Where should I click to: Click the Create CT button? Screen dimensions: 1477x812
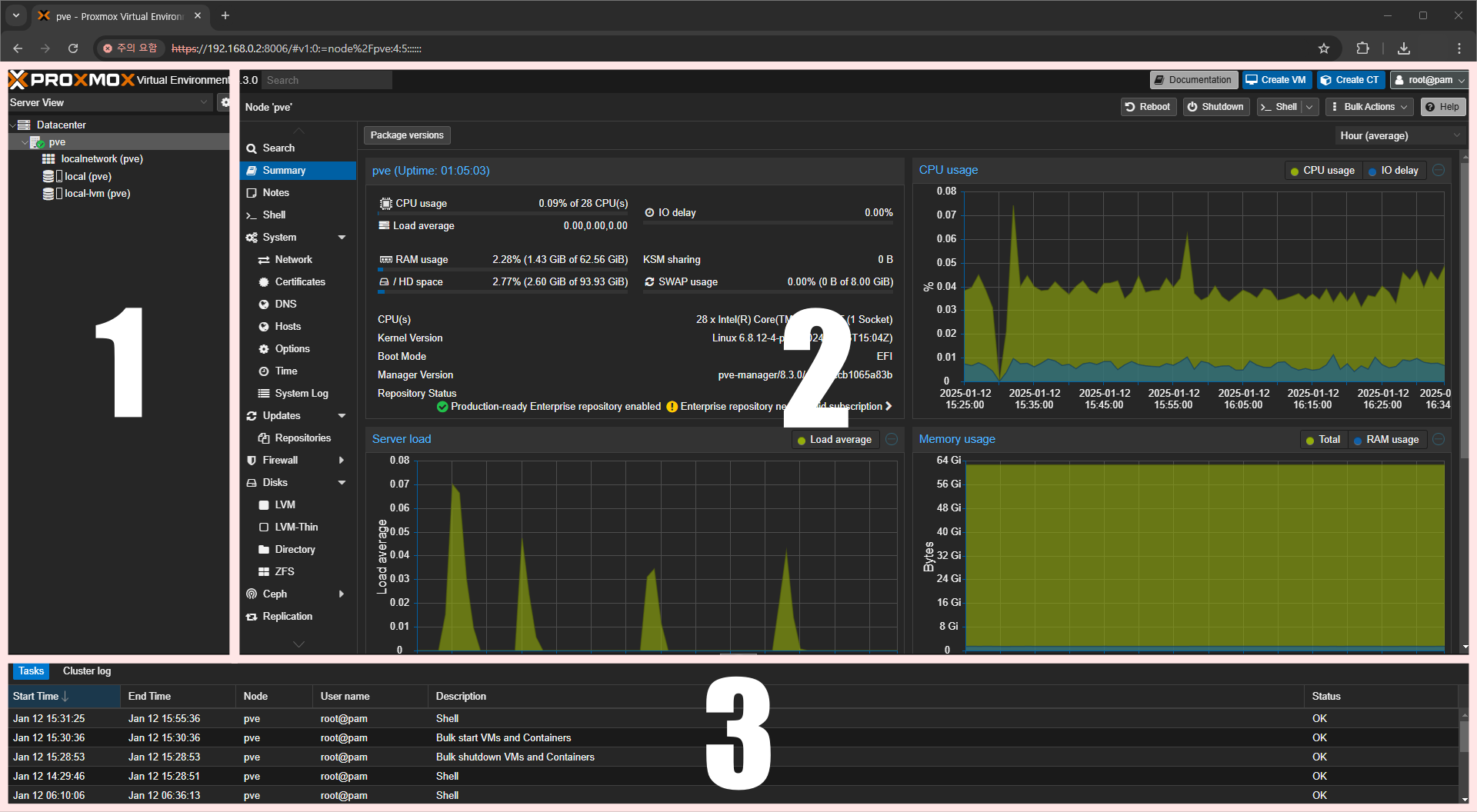tap(1350, 80)
